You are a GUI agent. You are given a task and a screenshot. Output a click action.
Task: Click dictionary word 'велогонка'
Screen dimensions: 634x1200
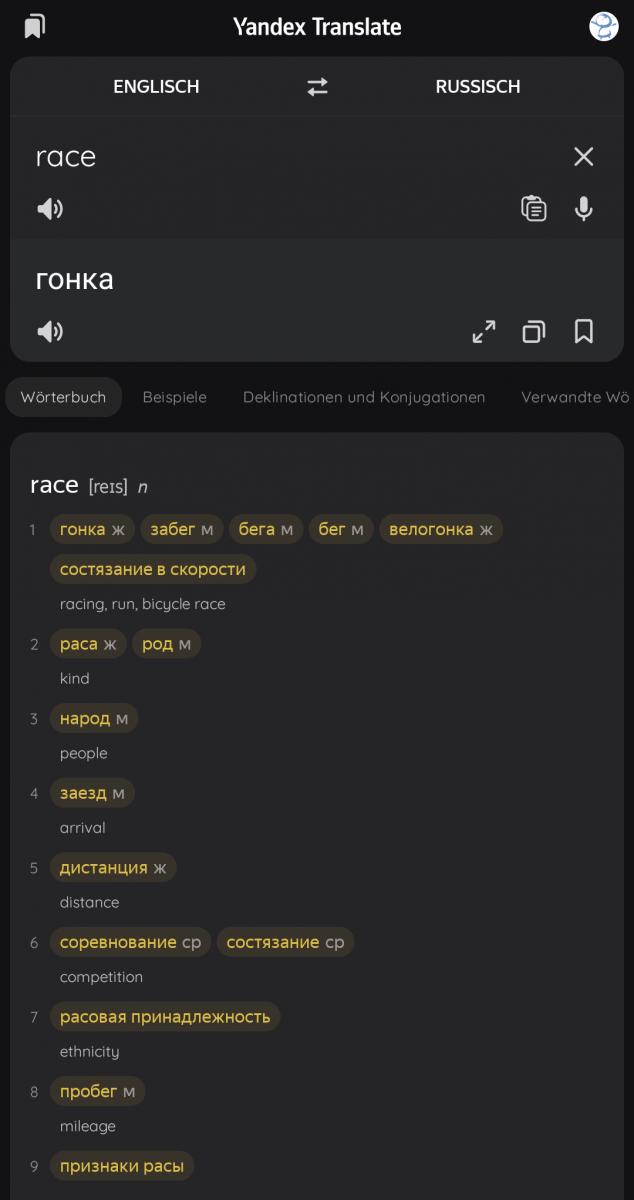coord(431,529)
